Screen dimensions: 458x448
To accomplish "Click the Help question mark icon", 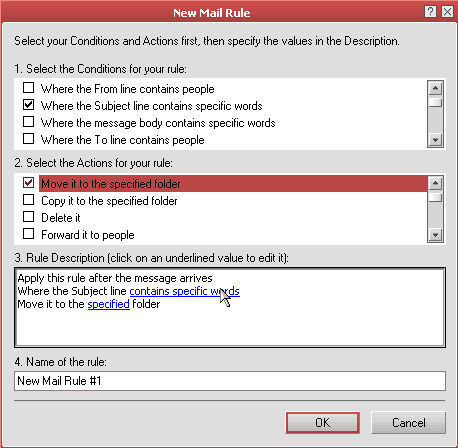I will [430, 12].
